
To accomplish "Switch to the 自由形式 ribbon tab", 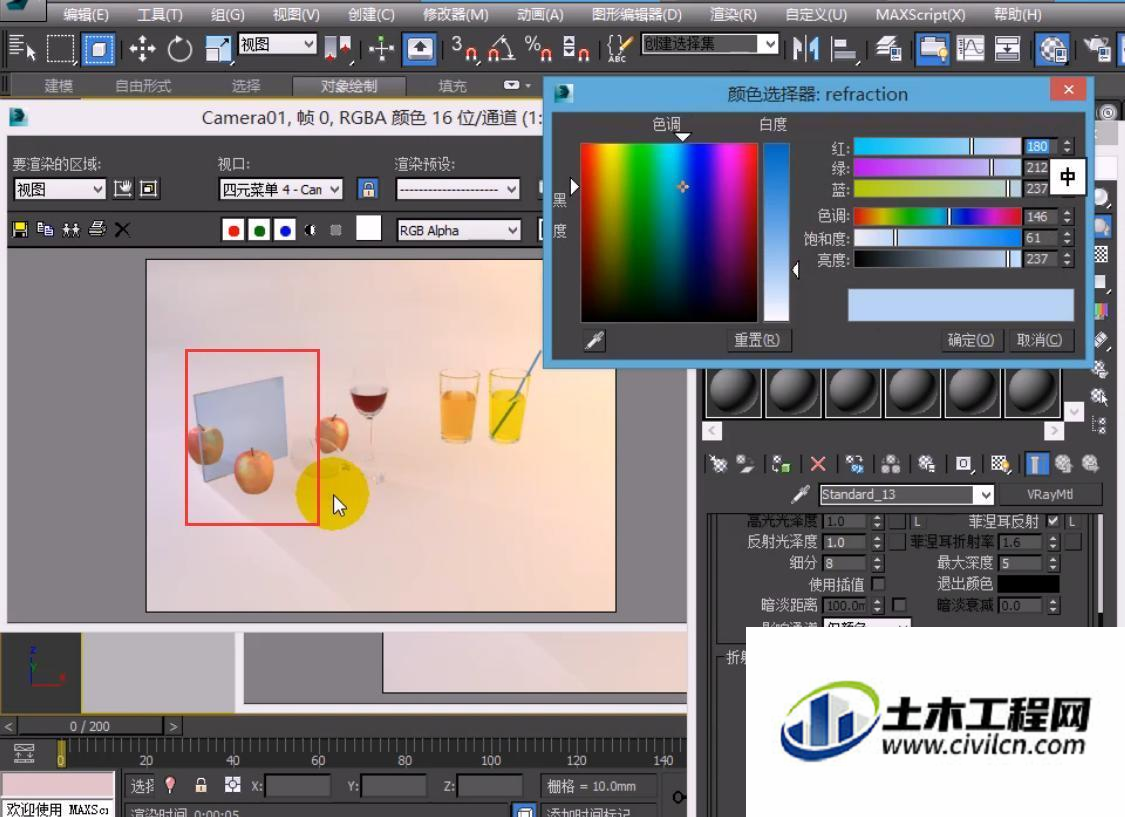I will tap(143, 86).
